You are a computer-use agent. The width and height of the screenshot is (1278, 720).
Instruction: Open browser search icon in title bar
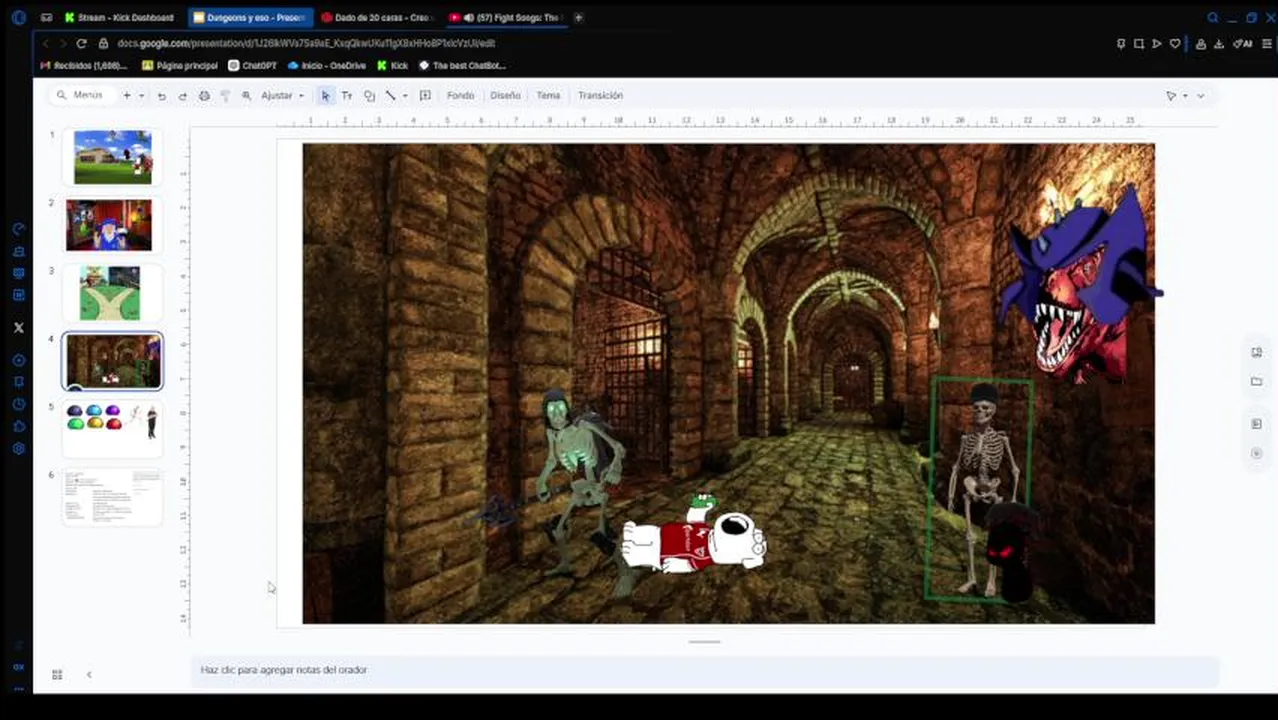[1213, 18]
